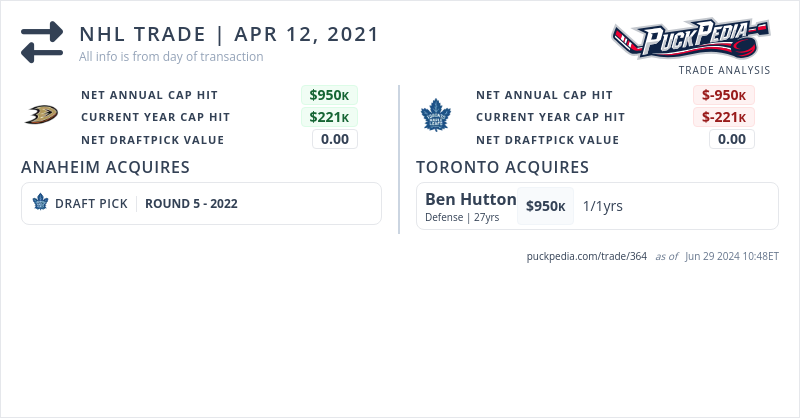Screen dimensions: 800x418
Task: Click the Round 5 - 2022 draft pick text
Action: 191,203
